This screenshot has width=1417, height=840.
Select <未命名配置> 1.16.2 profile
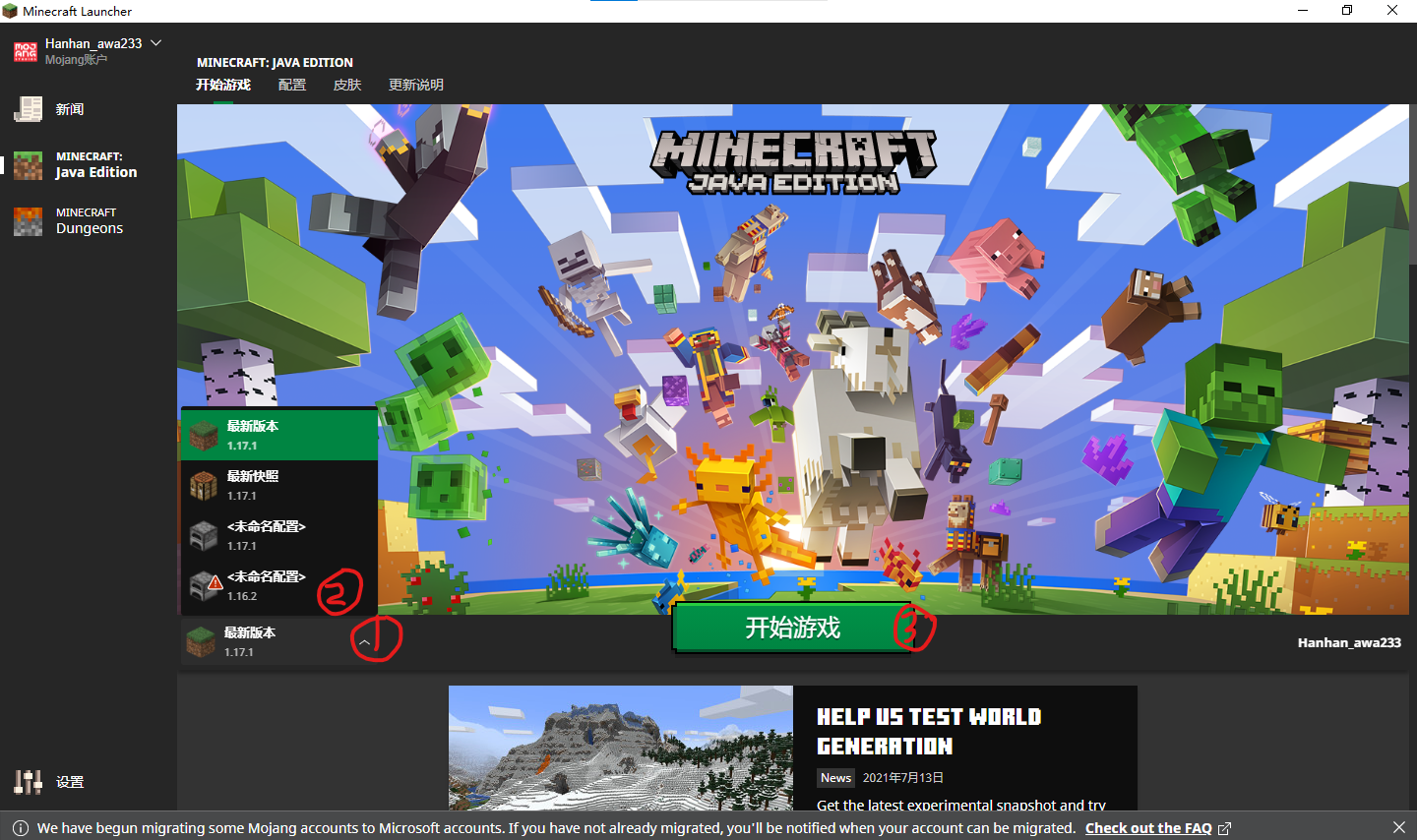pyautogui.click(x=279, y=585)
